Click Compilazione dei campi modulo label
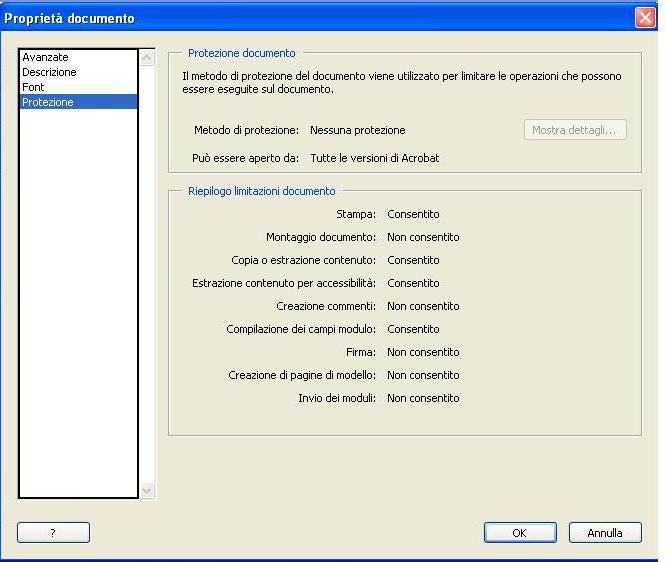This screenshot has height=562, width=665. coord(301,329)
